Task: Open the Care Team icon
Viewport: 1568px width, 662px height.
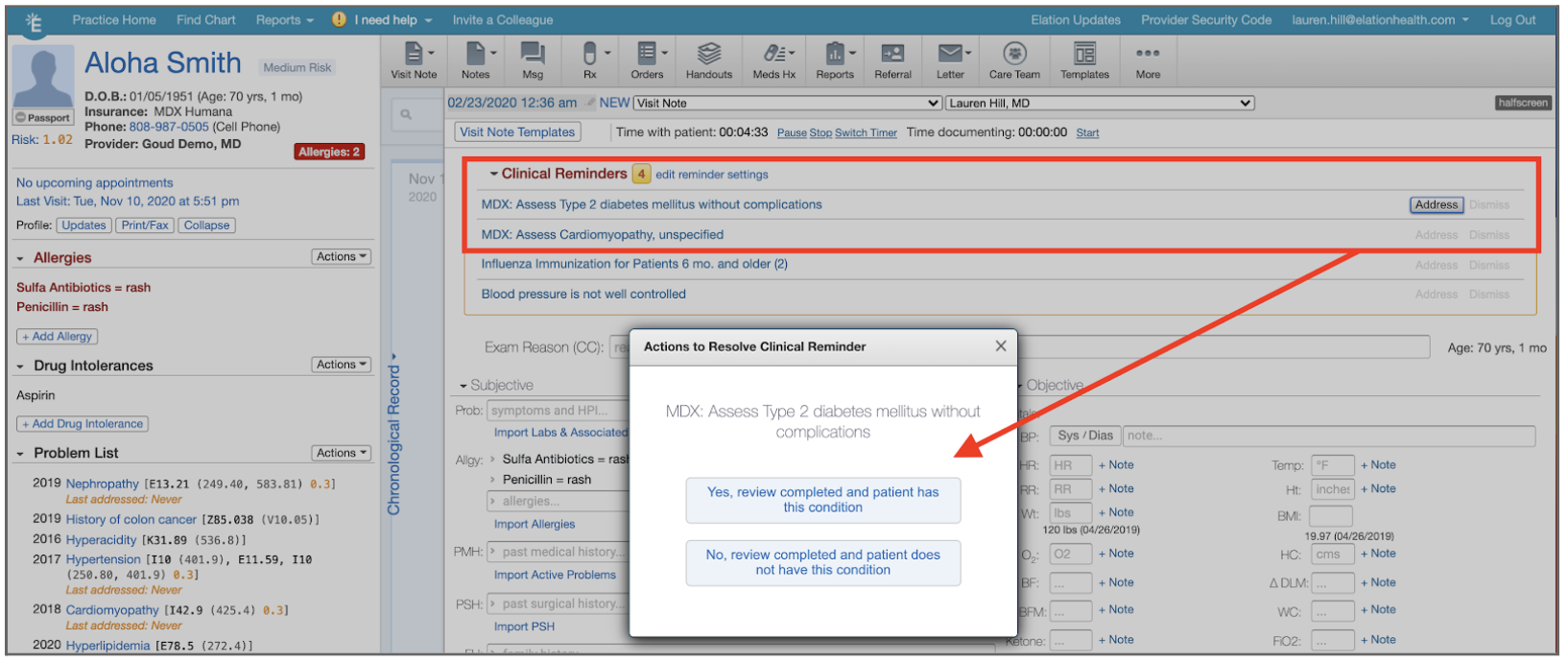Action: coord(1014,60)
